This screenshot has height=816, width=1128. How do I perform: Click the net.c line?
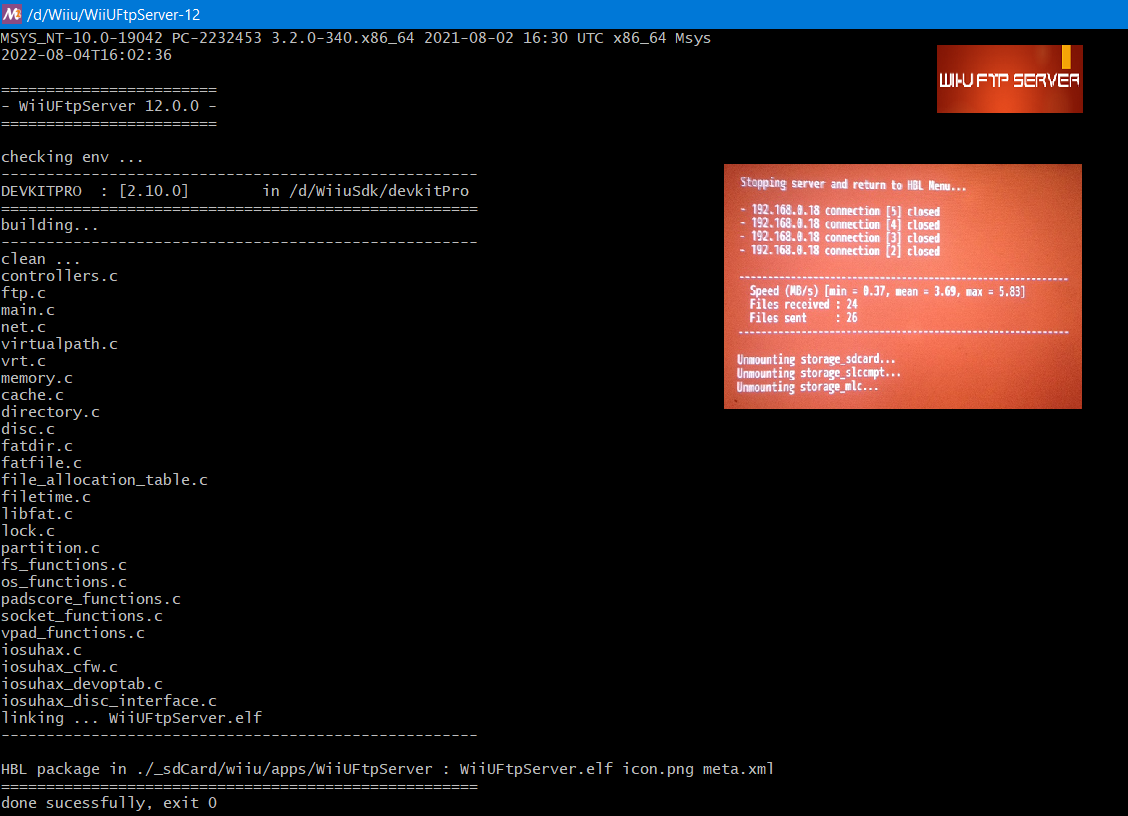[x=23, y=327]
